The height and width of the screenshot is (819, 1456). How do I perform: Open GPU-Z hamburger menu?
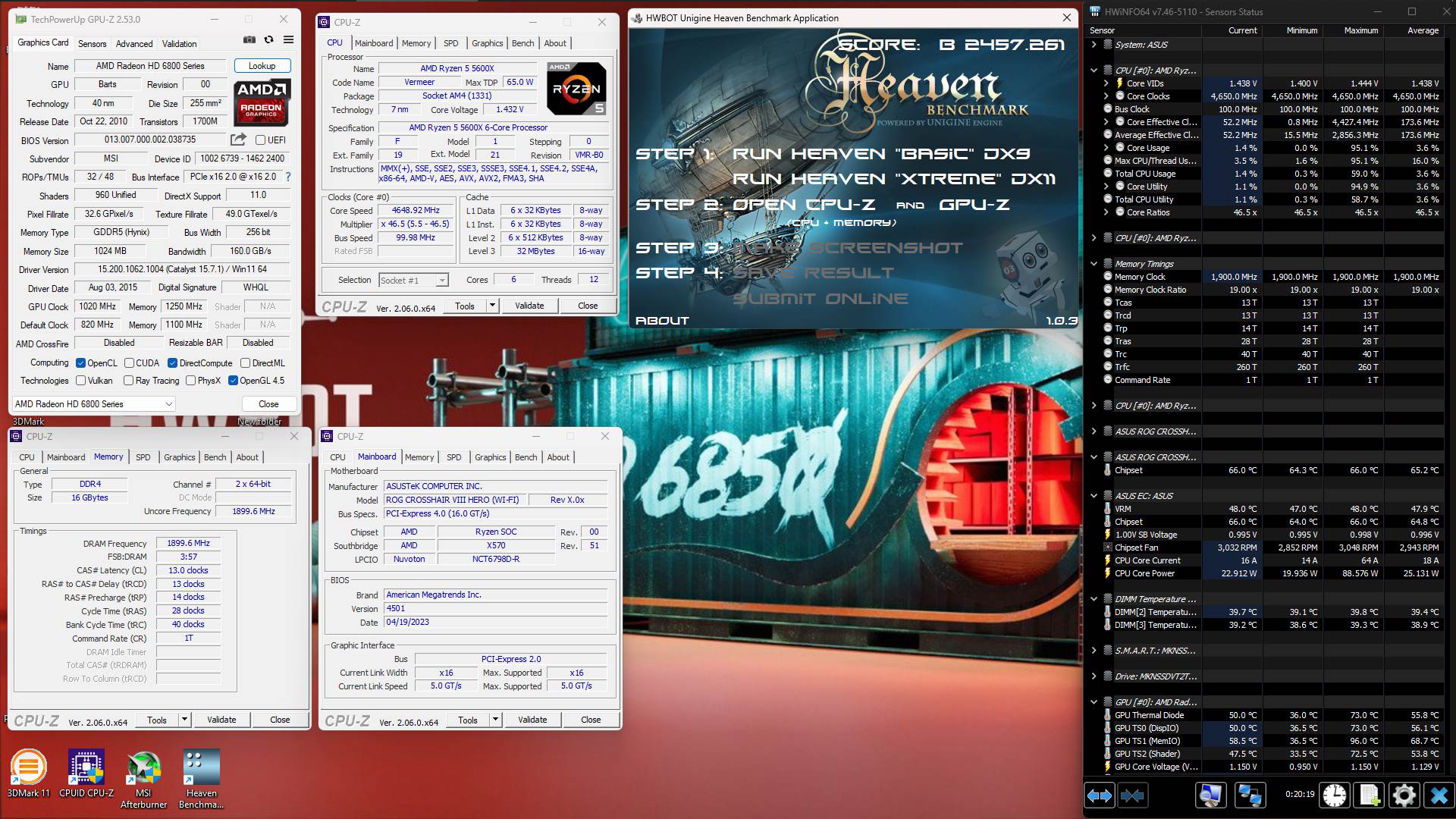(x=288, y=40)
